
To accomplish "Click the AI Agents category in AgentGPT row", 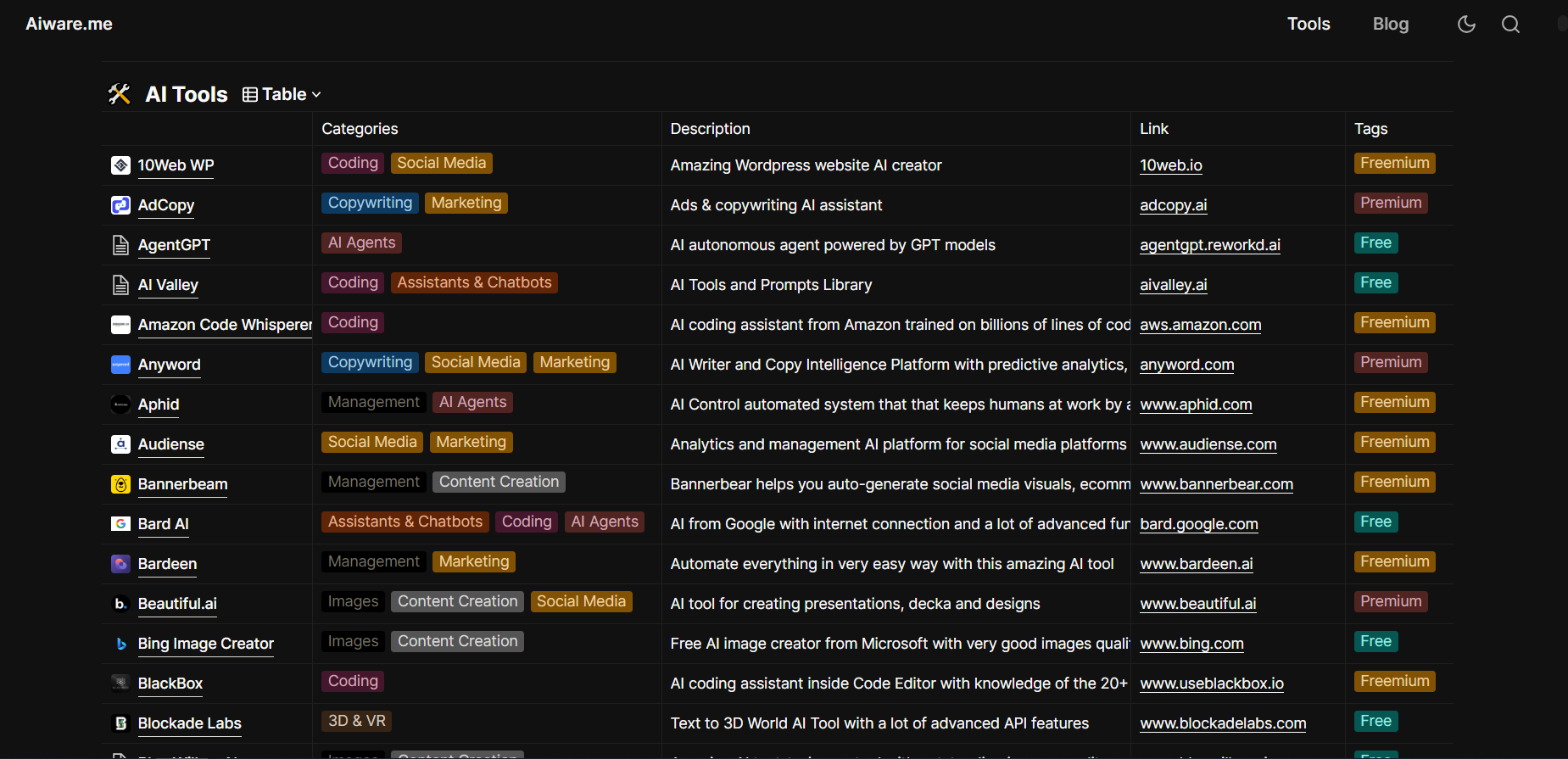I will [x=361, y=243].
